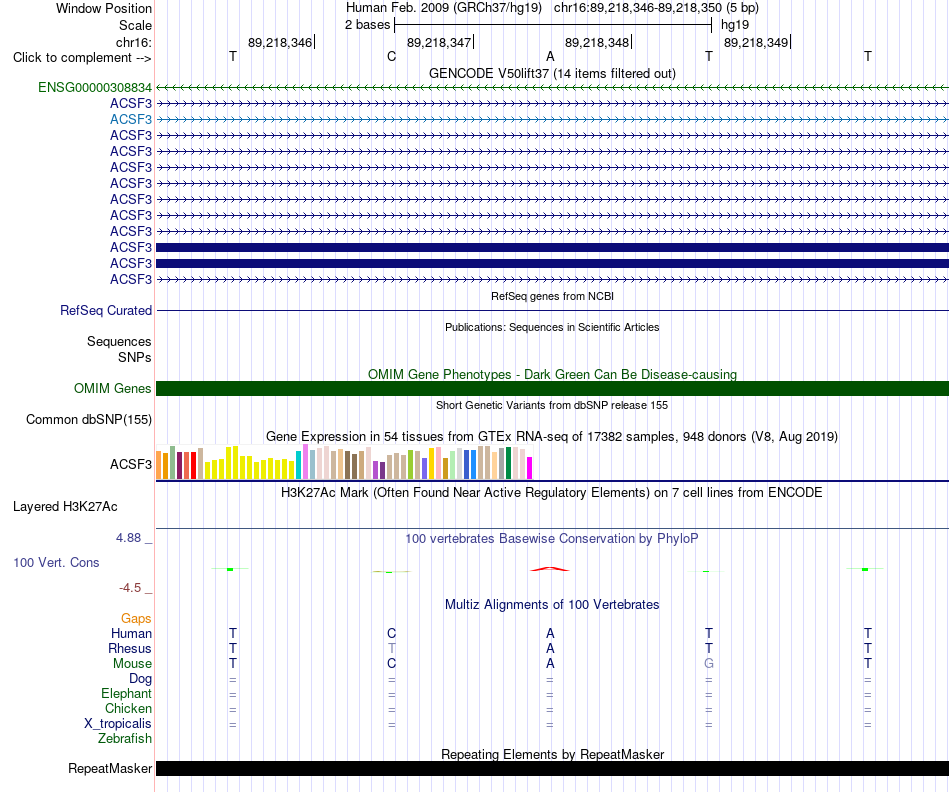Click base C in the complement row
The height and width of the screenshot is (792, 950).
tap(391, 56)
